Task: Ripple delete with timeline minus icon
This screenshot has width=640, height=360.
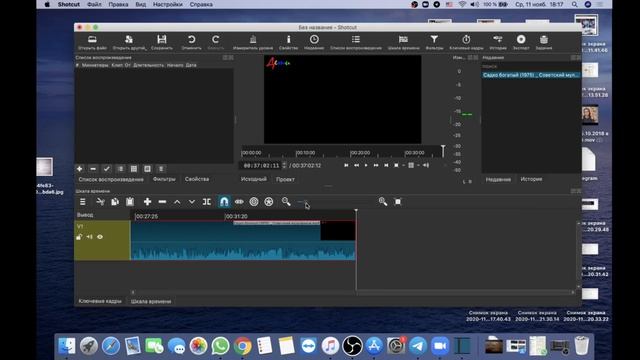Action: pyautogui.click(x=162, y=202)
